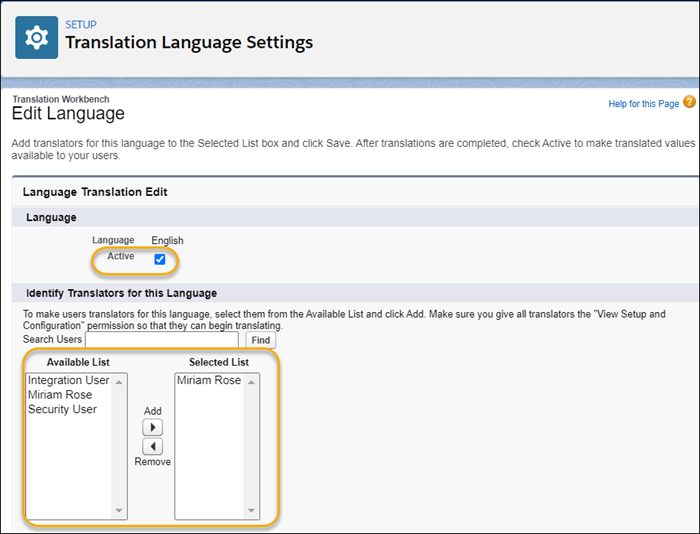Click Selected List scroll up arrow
Screen dimensions: 700x534
coord(252,381)
